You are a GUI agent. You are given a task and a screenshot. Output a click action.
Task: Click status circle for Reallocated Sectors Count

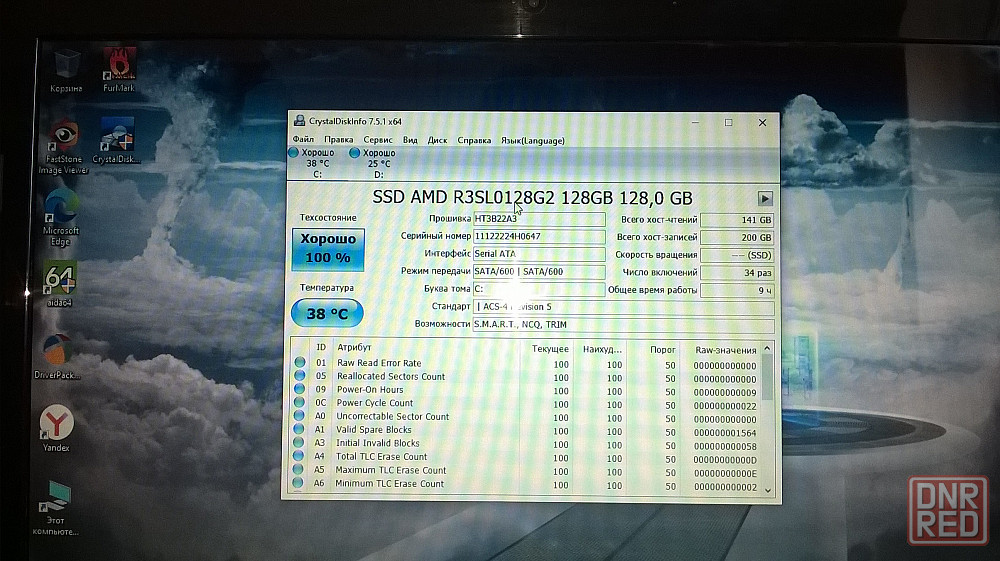pos(300,375)
